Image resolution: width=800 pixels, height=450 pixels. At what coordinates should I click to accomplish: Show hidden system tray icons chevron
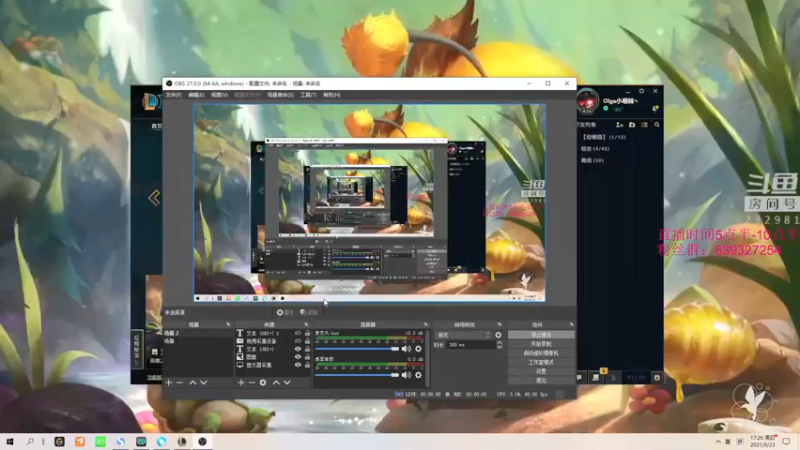[718, 442]
